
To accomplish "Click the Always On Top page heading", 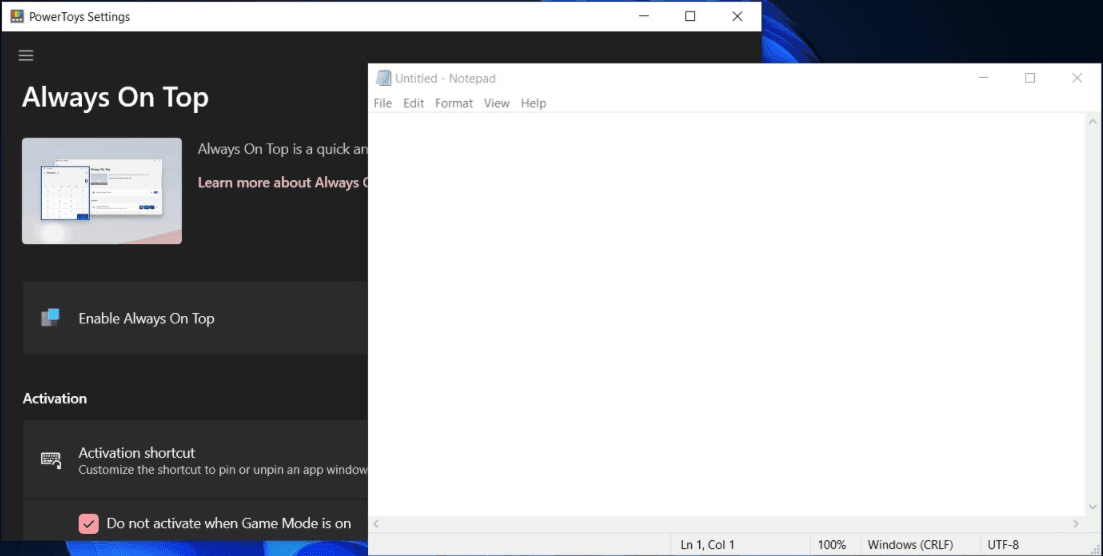I will pyautogui.click(x=115, y=97).
